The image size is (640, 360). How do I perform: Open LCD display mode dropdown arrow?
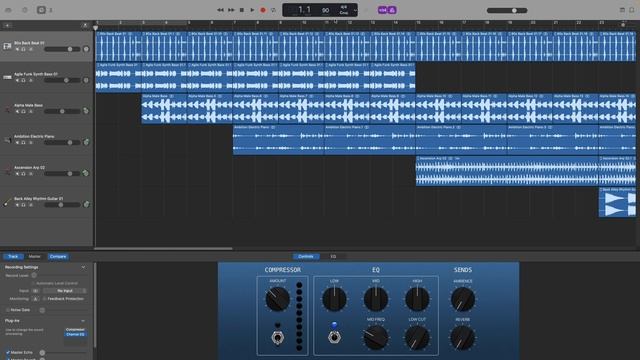coord(355,10)
